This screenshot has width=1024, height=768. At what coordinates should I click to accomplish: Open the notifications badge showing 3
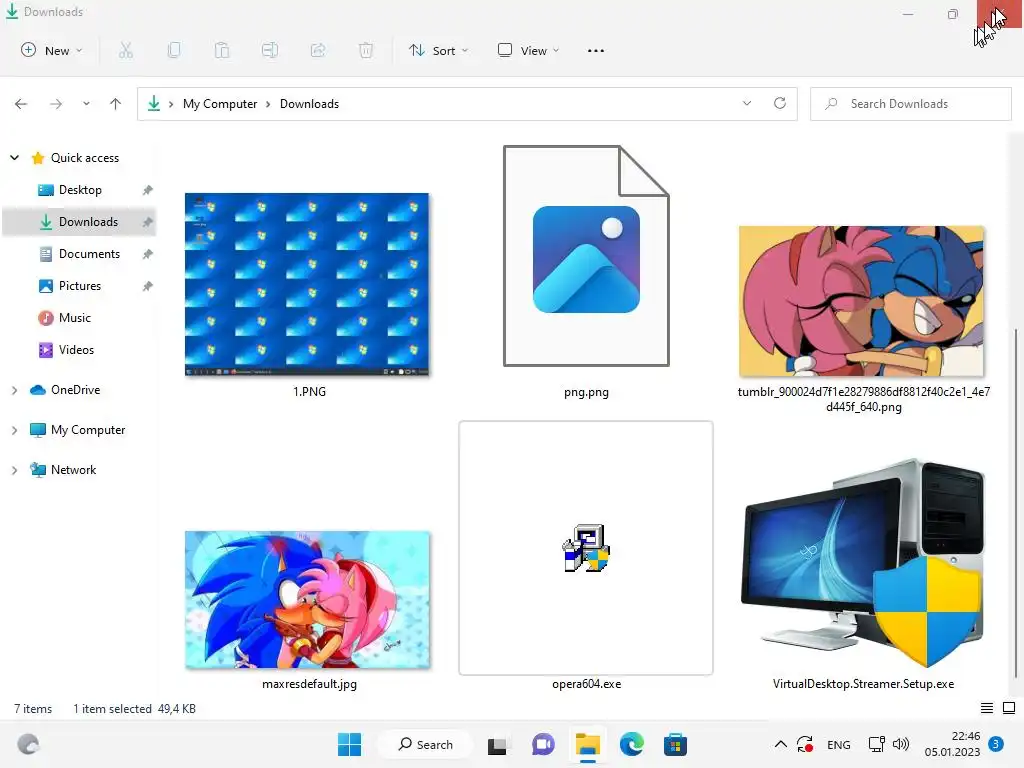coord(996,744)
